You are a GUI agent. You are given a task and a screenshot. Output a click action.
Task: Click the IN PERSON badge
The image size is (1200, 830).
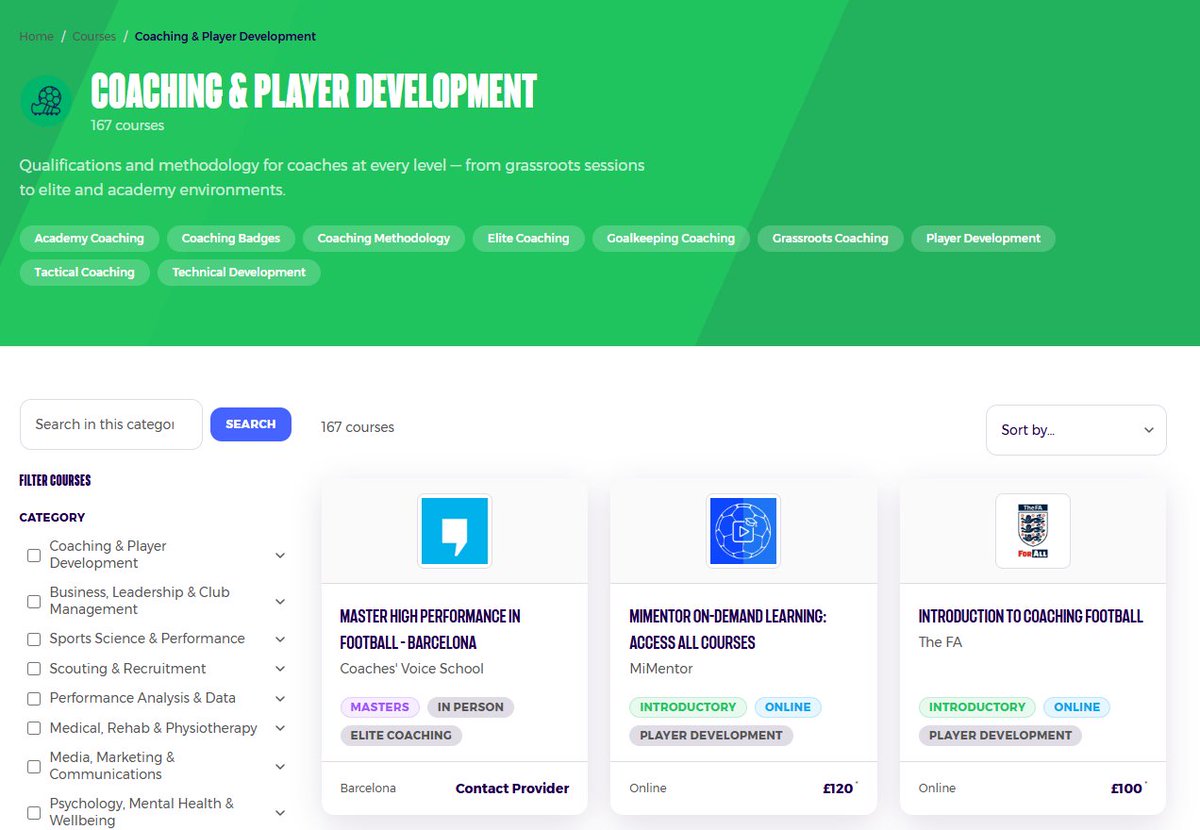(470, 707)
